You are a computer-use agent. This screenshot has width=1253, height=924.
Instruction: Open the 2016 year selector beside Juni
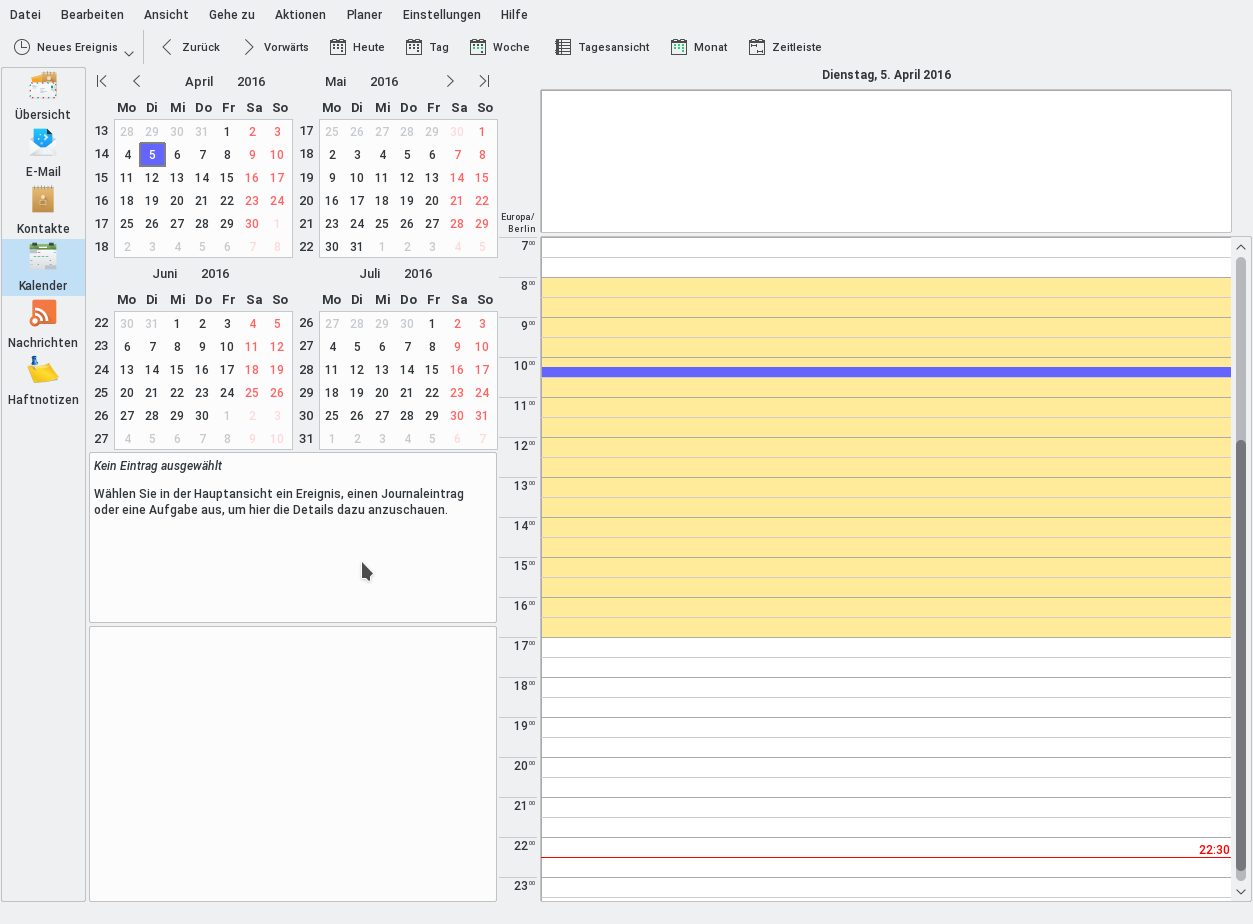tap(215, 274)
